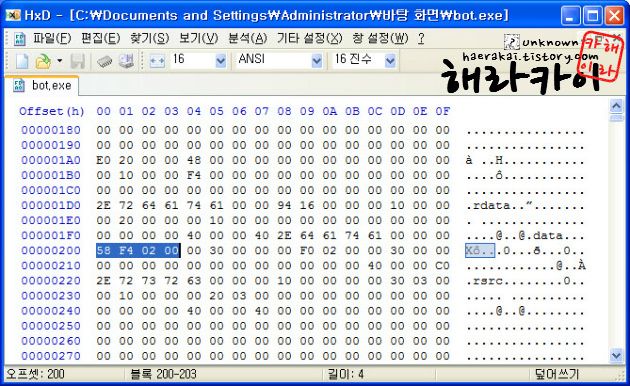The width and height of the screenshot is (630, 386).
Task: Open the 기타 설정(X) menu
Action: (309, 39)
